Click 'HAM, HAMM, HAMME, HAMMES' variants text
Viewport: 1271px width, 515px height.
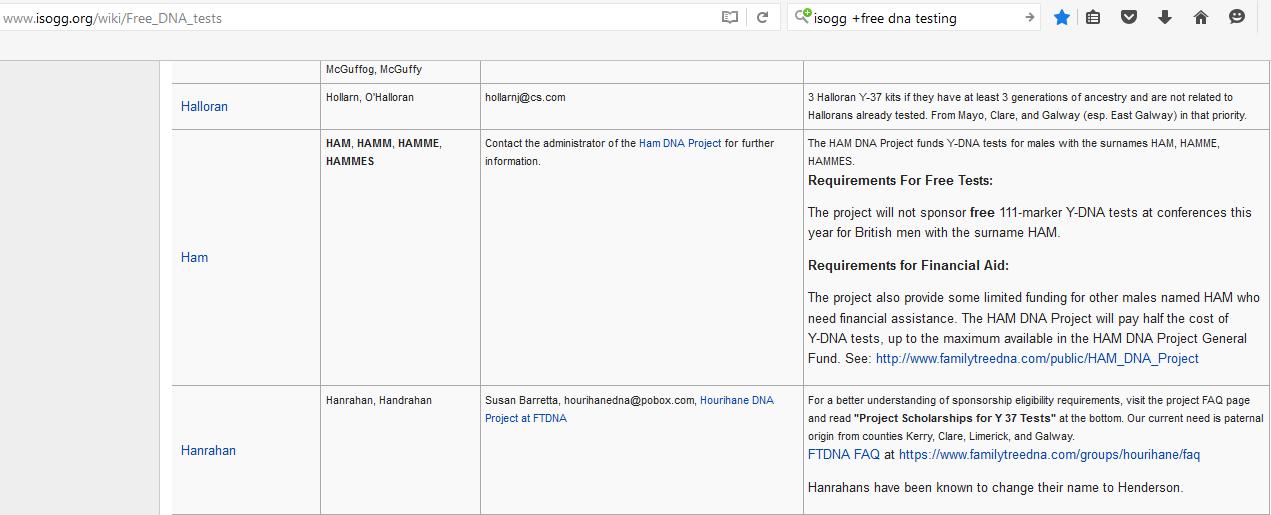coord(383,152)
